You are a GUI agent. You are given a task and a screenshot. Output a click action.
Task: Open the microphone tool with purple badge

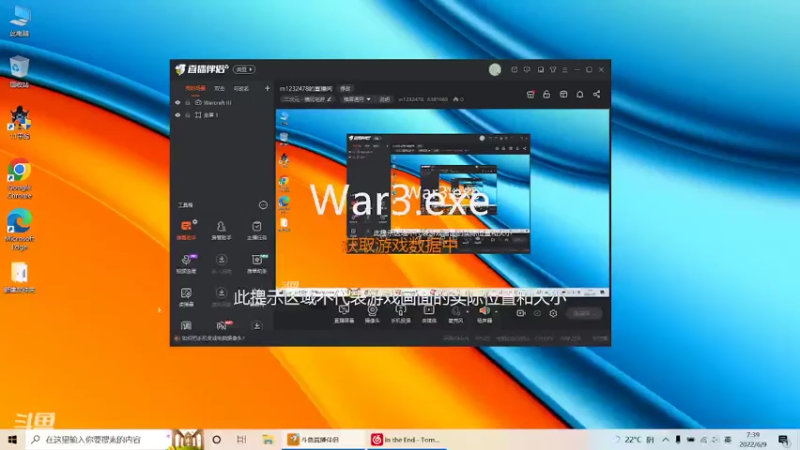(x=186, y=263)
